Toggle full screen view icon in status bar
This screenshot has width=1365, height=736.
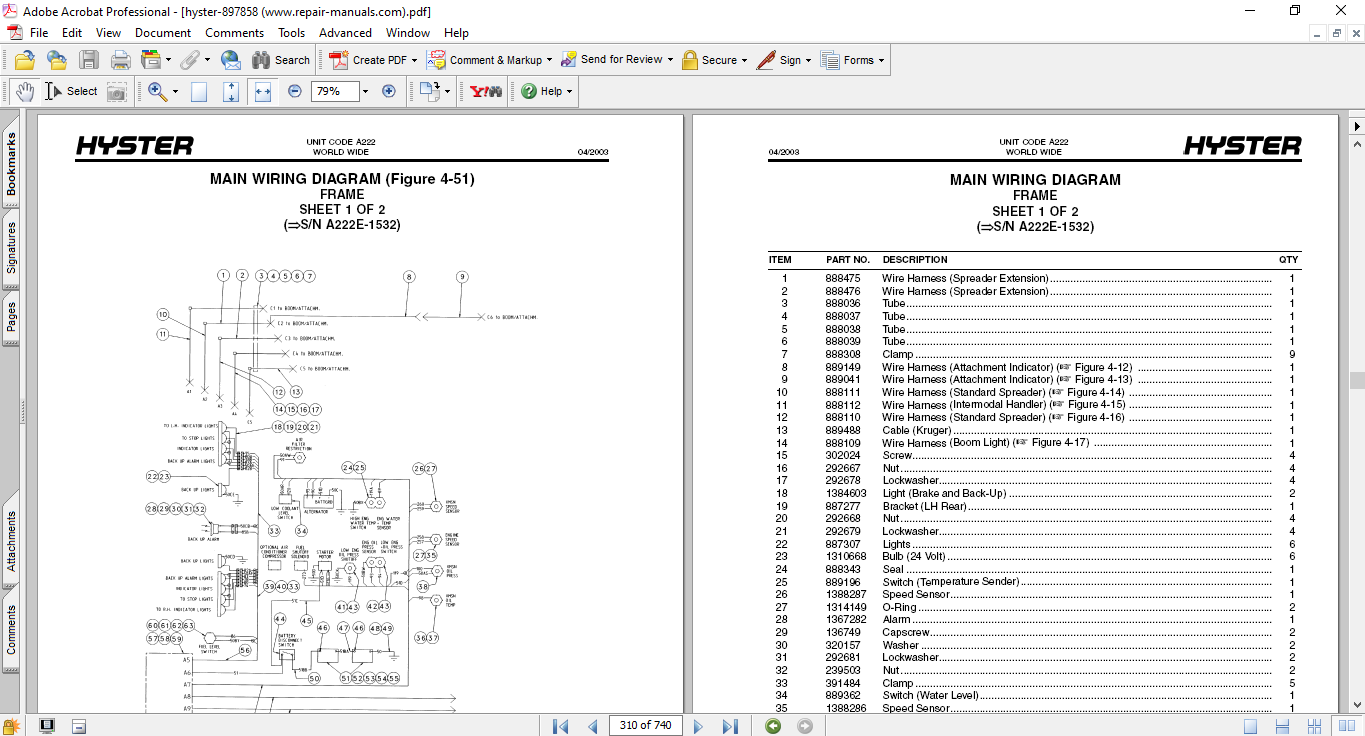(x=46, y=726)
